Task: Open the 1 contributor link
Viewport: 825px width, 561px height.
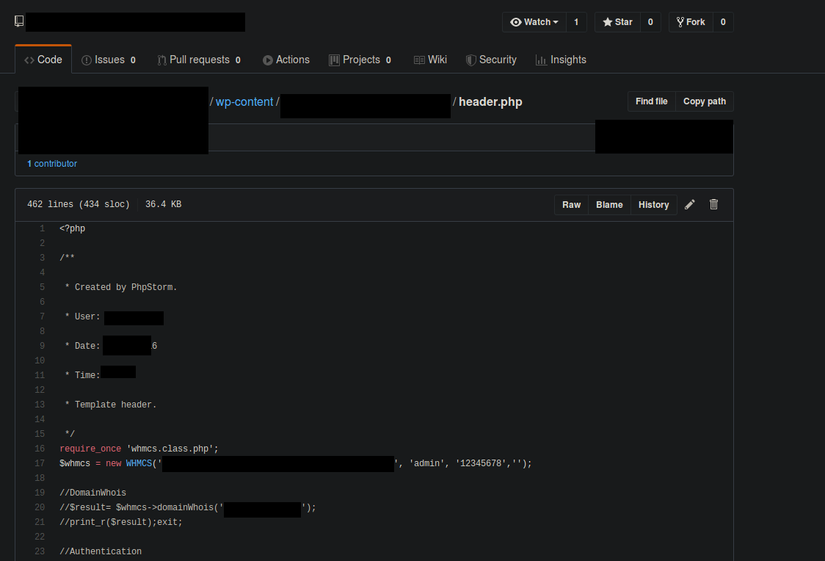Action: coord(52,164)
